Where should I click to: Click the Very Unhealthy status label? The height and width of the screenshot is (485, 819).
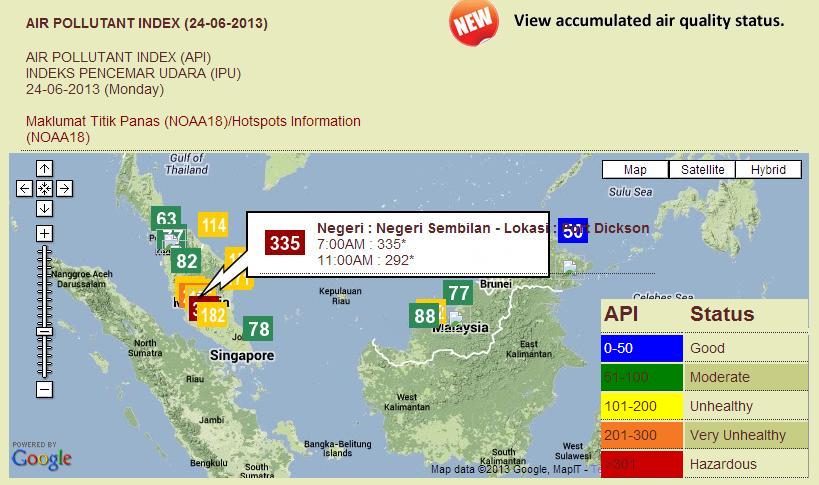tap(738, 435)
